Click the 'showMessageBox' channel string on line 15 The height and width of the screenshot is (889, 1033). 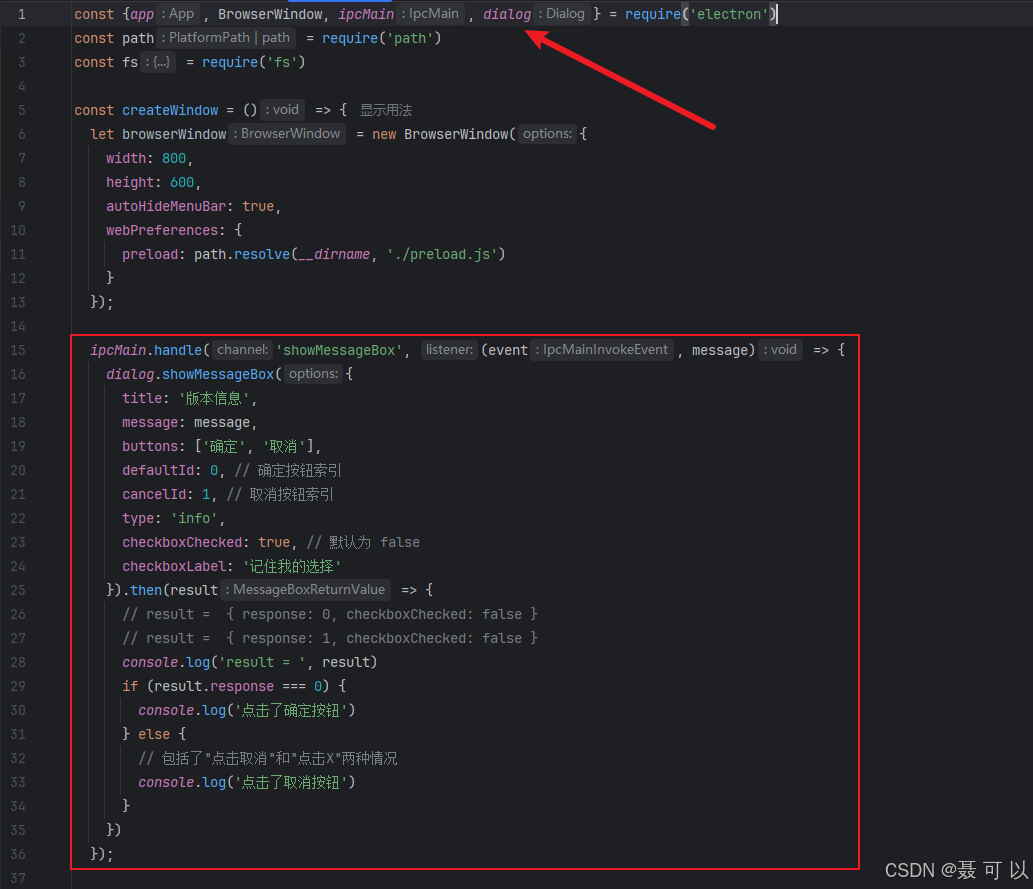[339, 350]
